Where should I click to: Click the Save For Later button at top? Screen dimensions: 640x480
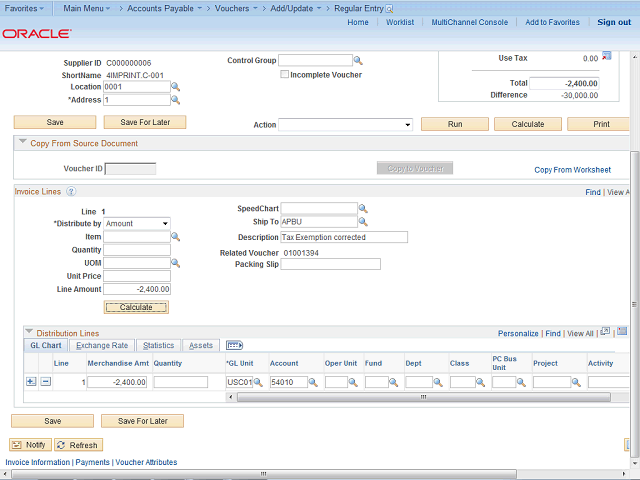[x=144, y=122]
